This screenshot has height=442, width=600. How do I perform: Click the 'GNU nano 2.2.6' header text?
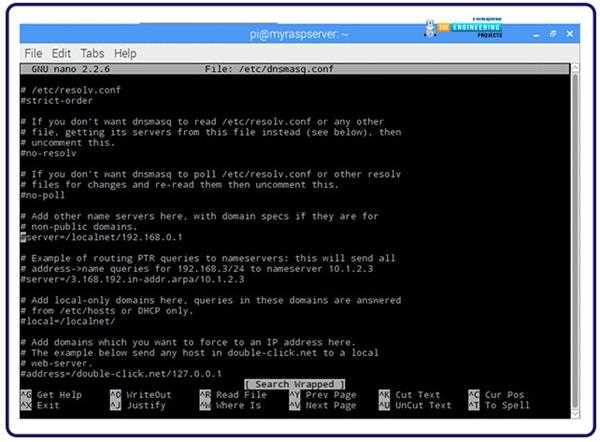click(x=71, y=69)
